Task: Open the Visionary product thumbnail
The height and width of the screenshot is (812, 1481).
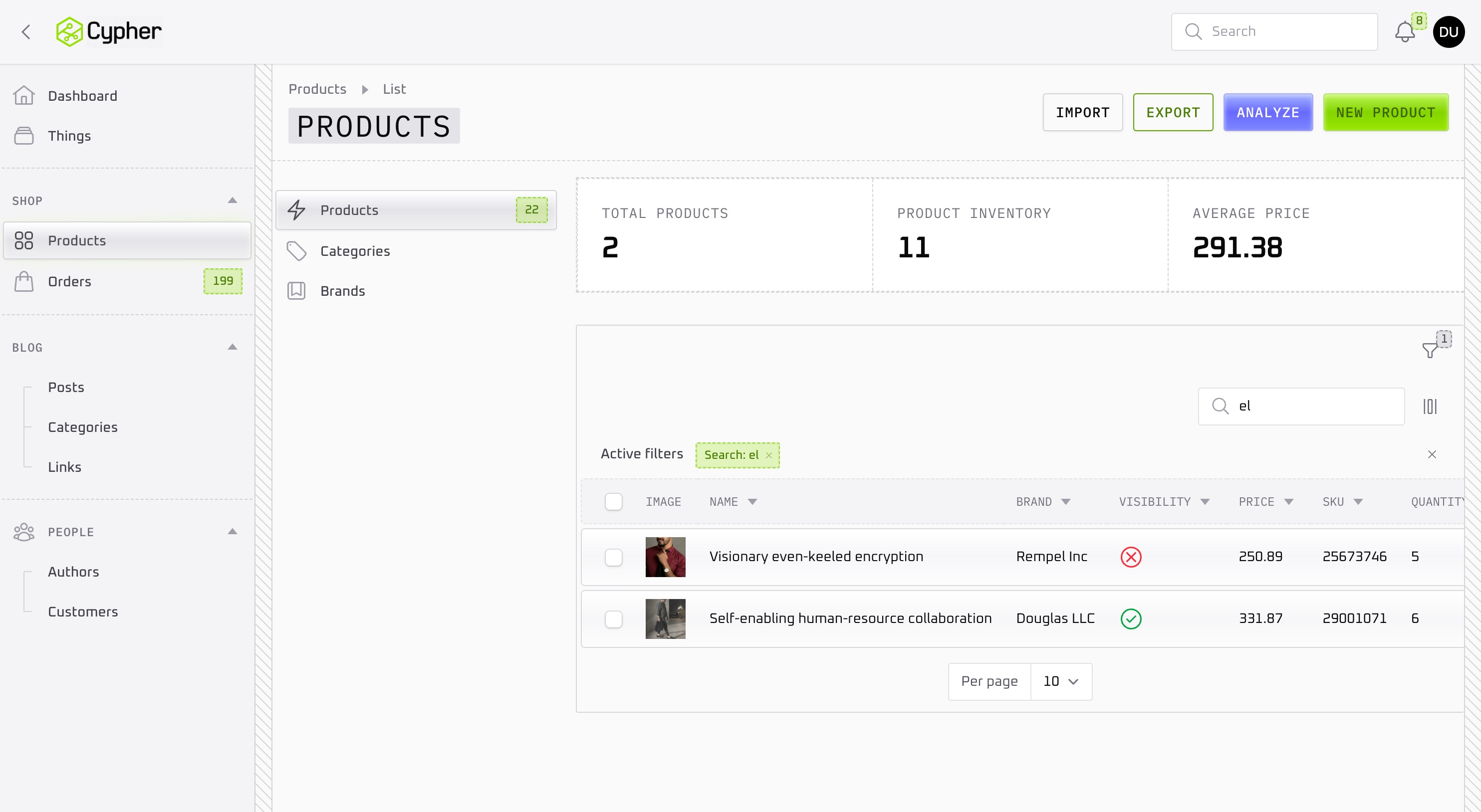Action: (665, 557)
